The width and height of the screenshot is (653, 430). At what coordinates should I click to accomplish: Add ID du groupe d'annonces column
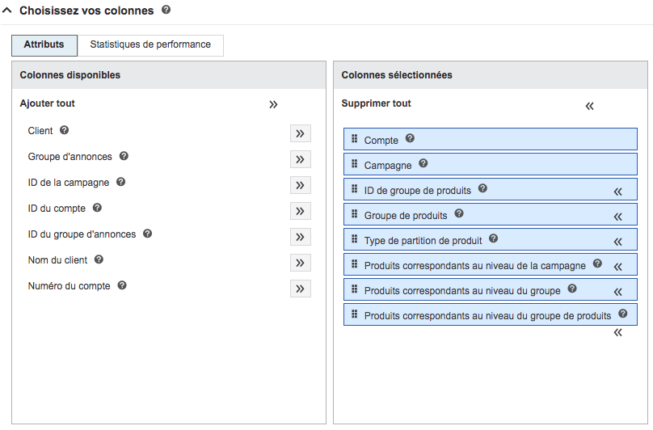tap(299, 237)
